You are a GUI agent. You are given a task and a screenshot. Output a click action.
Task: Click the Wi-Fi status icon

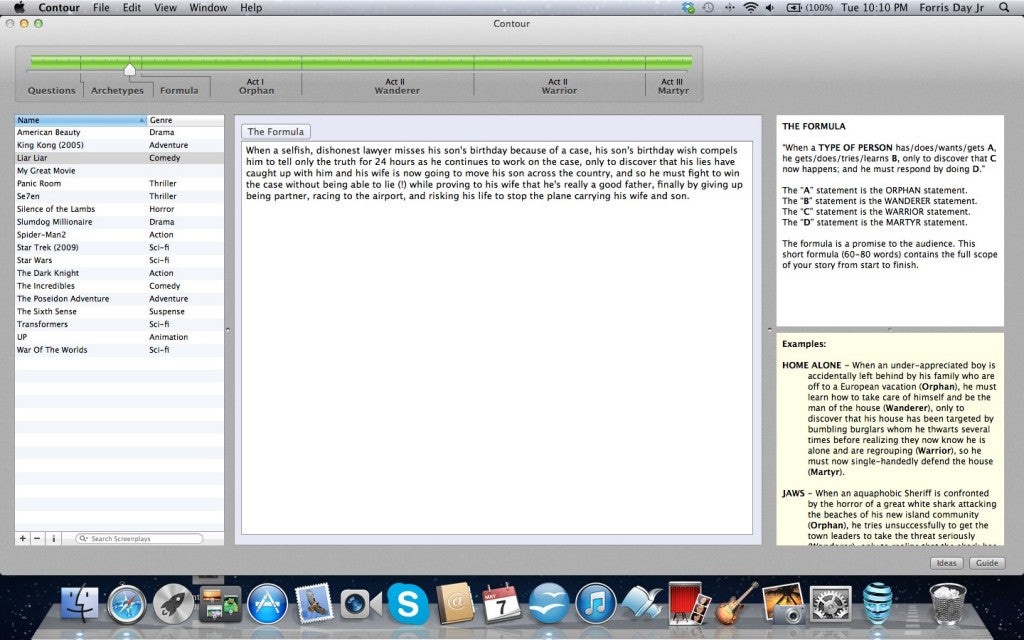(751, 8)
